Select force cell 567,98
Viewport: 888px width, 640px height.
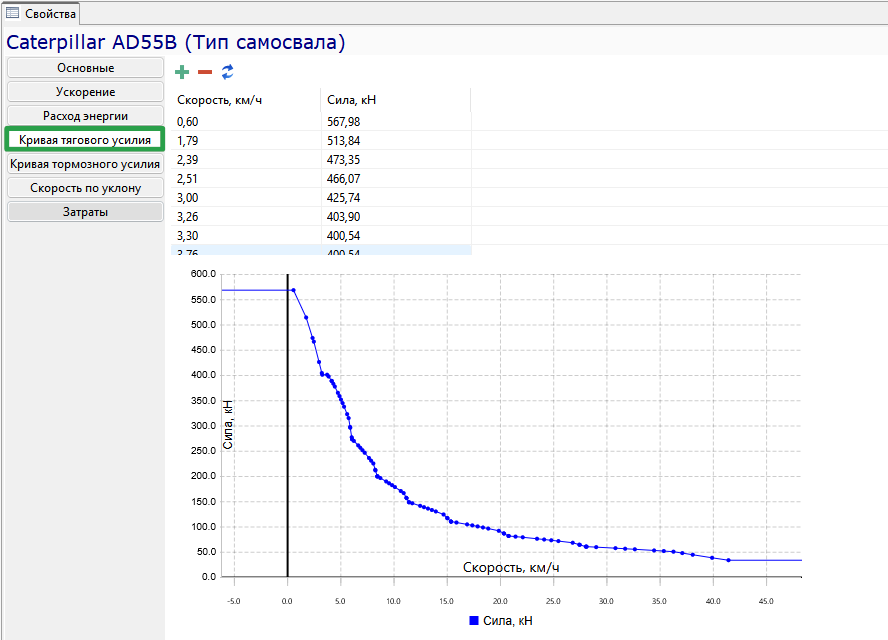click(396, 122)
